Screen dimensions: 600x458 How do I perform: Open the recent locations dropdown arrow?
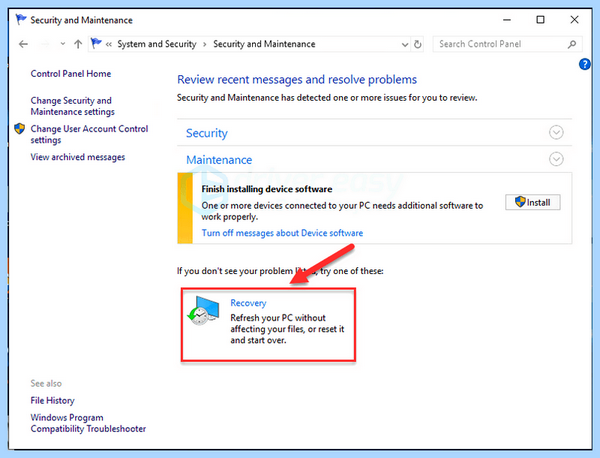click(x=63, y=44)
